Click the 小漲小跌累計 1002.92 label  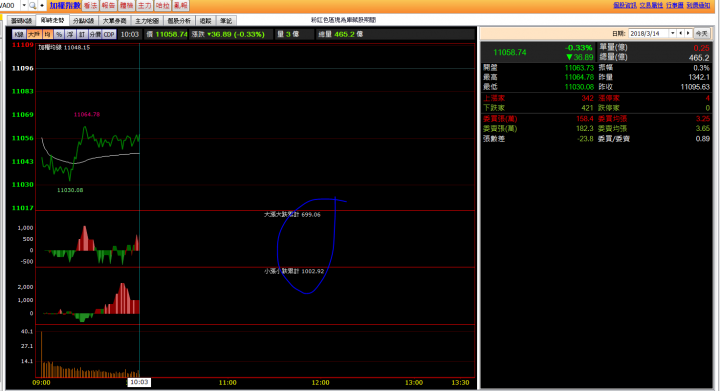click(294, 271)
